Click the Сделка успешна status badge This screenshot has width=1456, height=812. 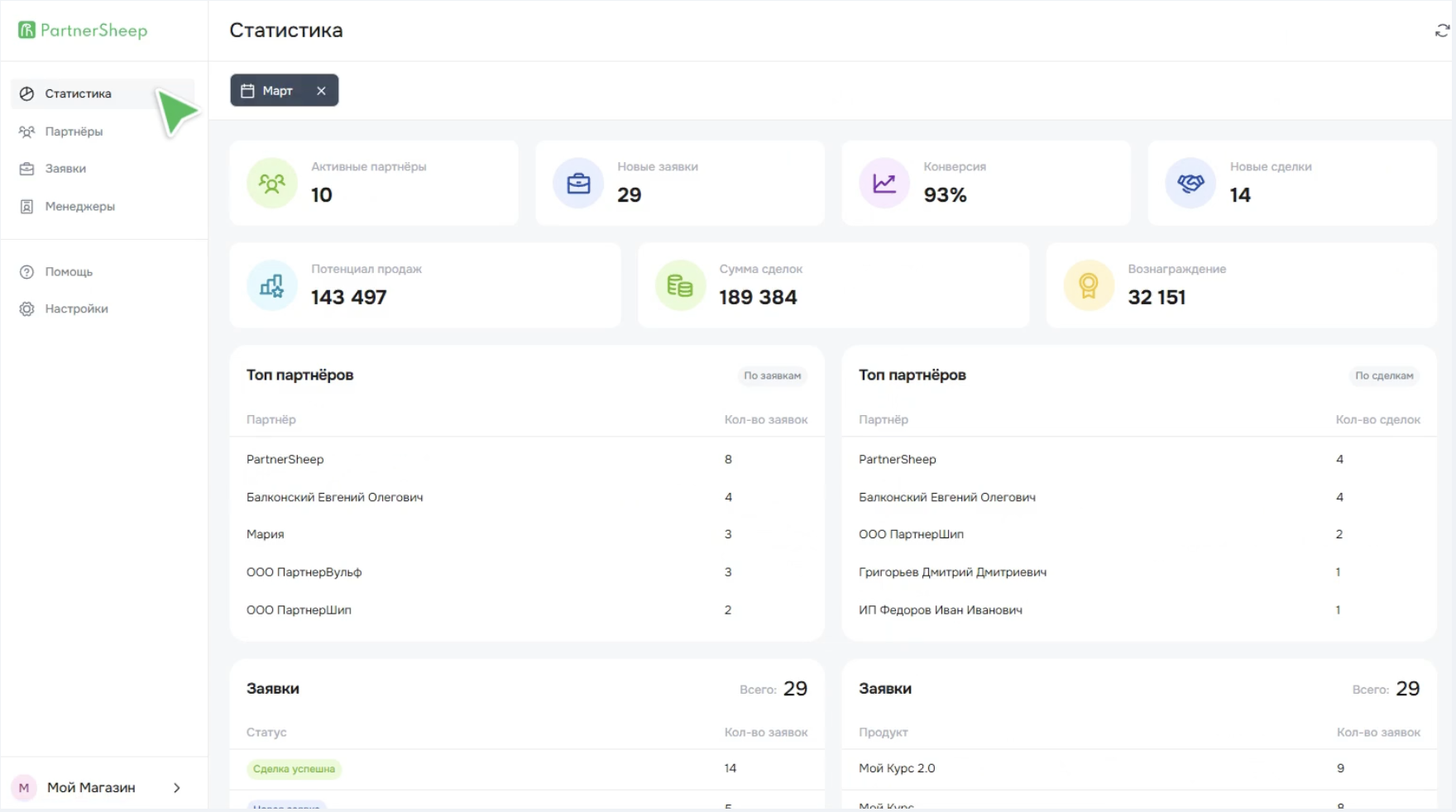294,769
